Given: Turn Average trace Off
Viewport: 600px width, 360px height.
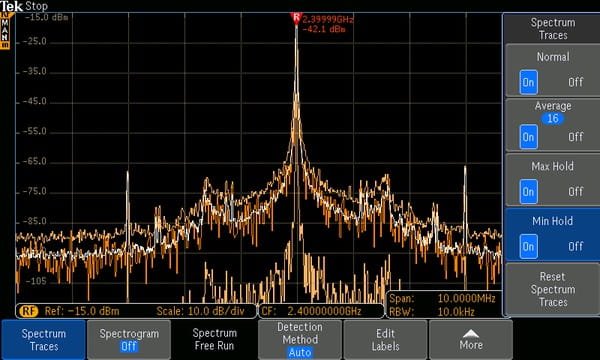Looking at the screenshot, I should [575, 137].
